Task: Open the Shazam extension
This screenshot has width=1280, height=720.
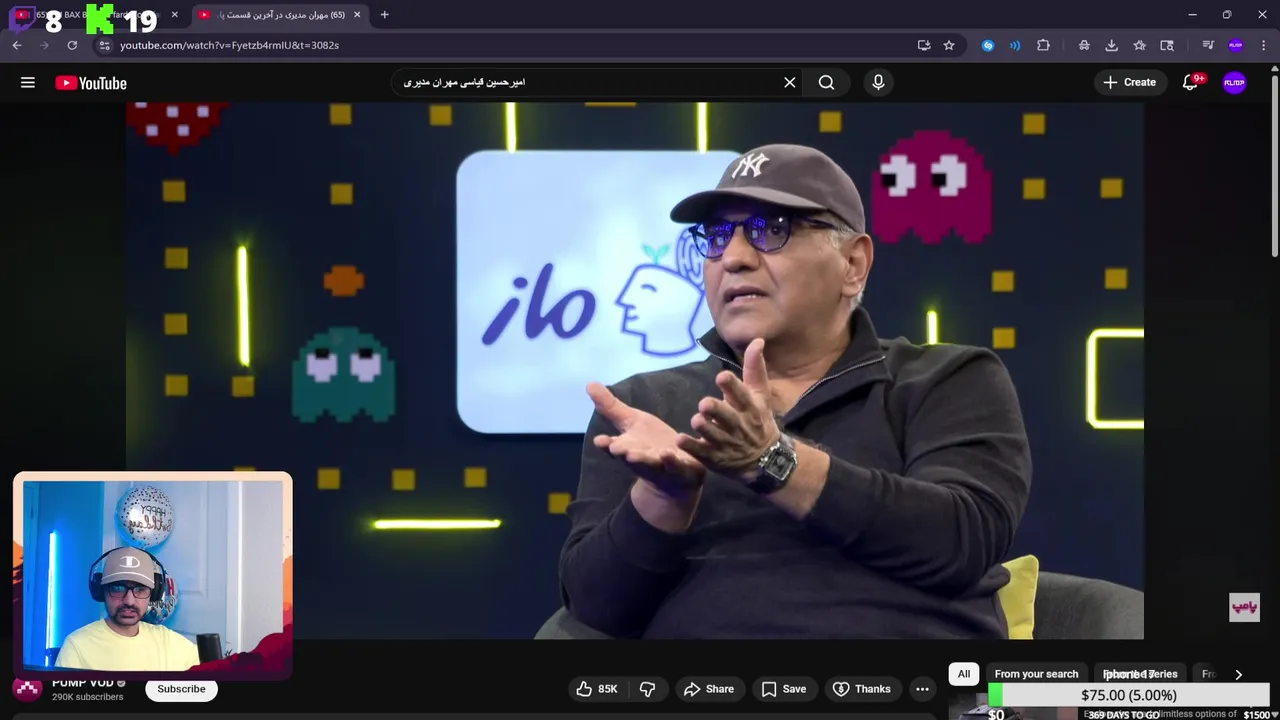Action: click(988, 45)
